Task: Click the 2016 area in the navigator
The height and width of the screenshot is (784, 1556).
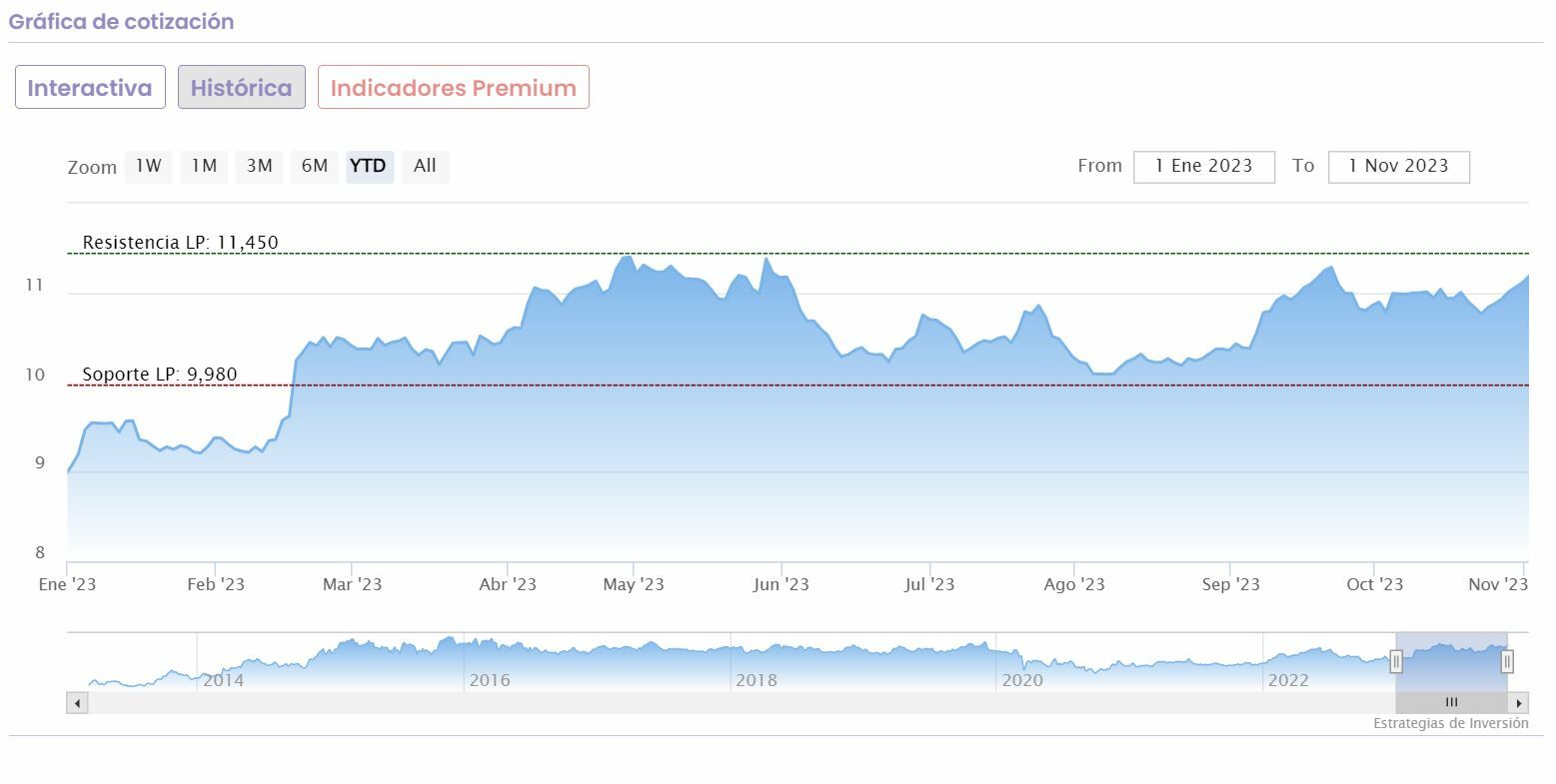Action: [x=489, y=680]
